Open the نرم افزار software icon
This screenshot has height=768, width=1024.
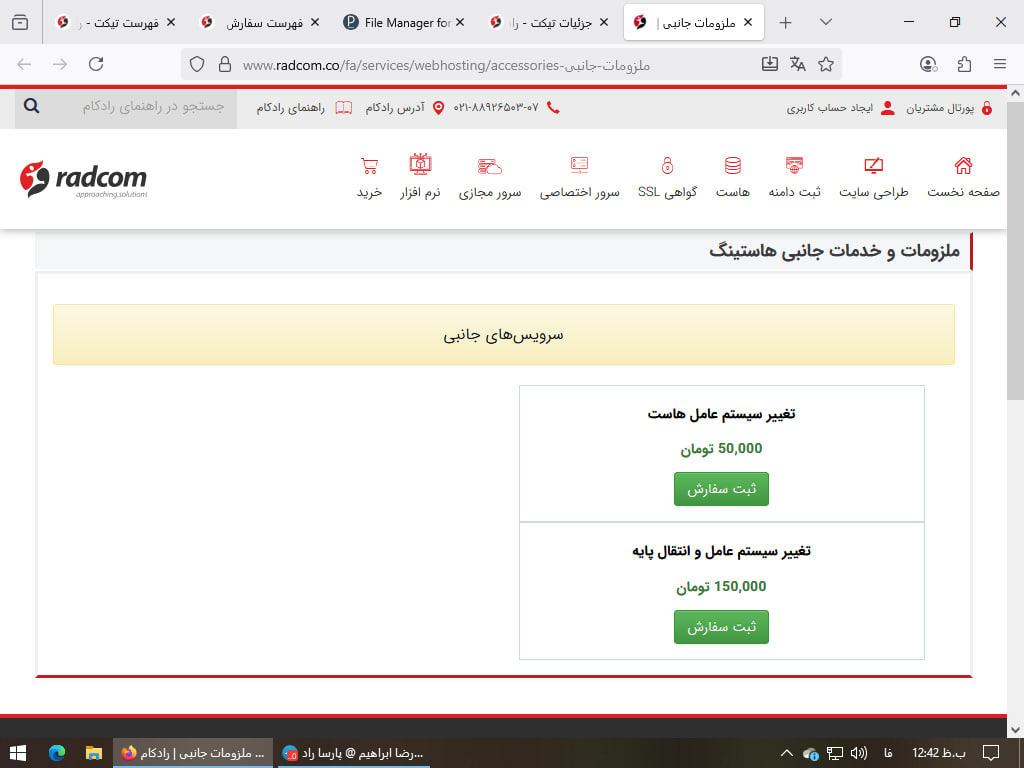point(420,166)
